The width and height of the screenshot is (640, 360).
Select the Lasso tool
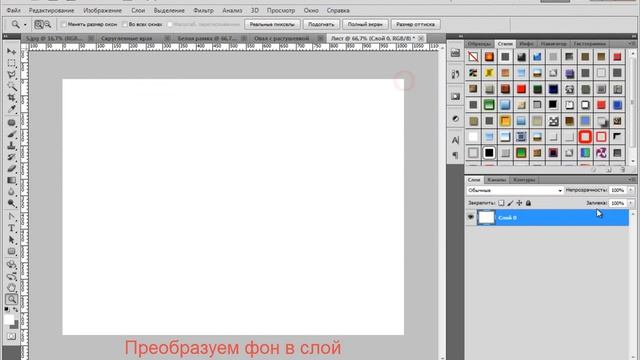pos(11,75)
